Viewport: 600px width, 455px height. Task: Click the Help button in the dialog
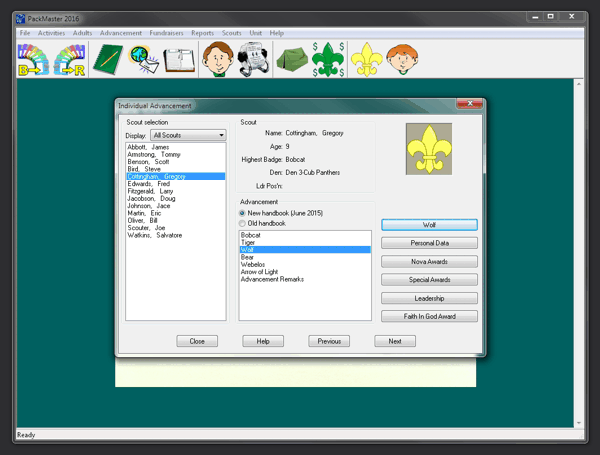263,341
